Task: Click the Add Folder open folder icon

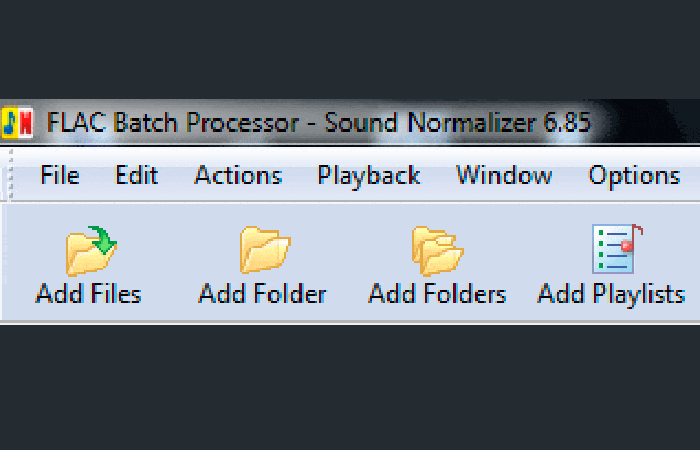Action: 265,250
